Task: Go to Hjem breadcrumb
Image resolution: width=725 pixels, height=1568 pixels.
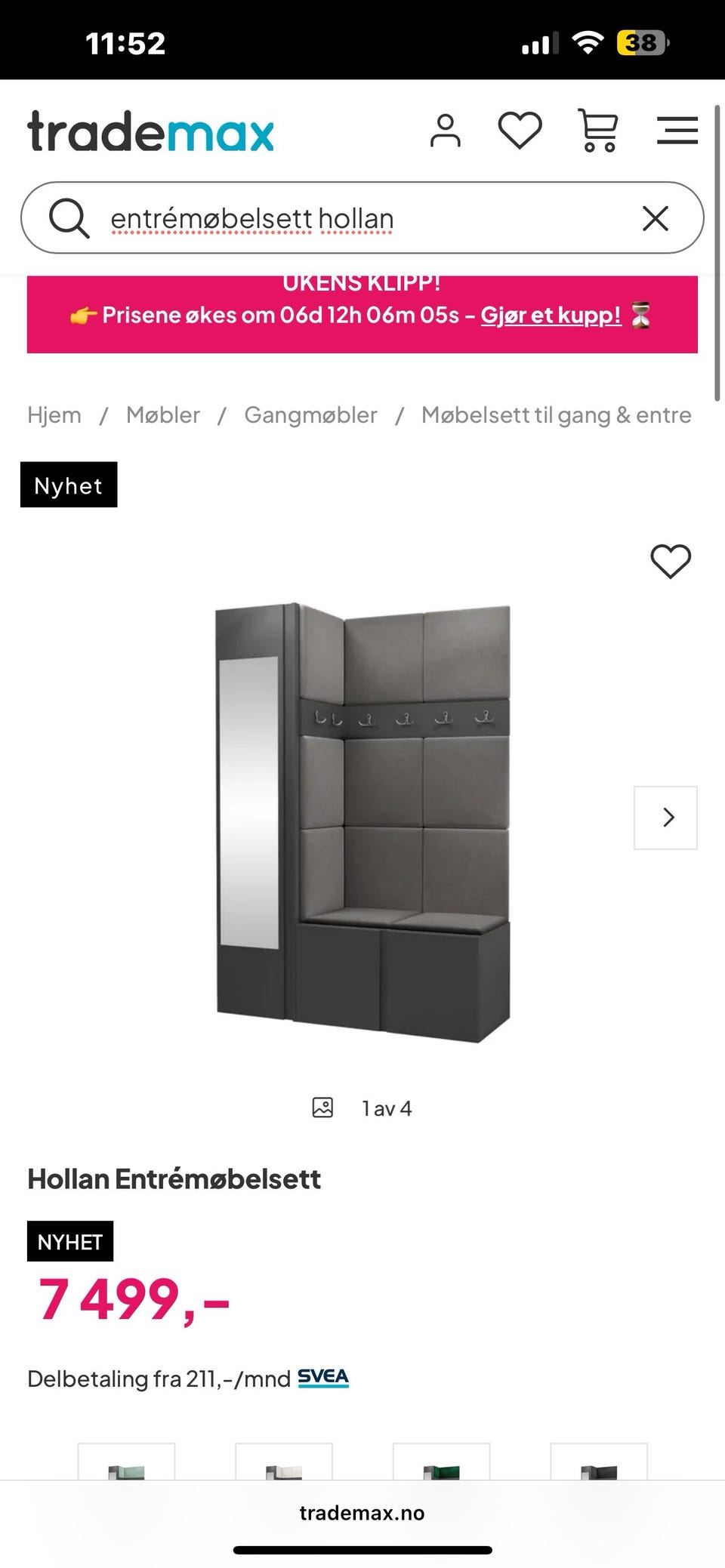Action: [54, 415]
